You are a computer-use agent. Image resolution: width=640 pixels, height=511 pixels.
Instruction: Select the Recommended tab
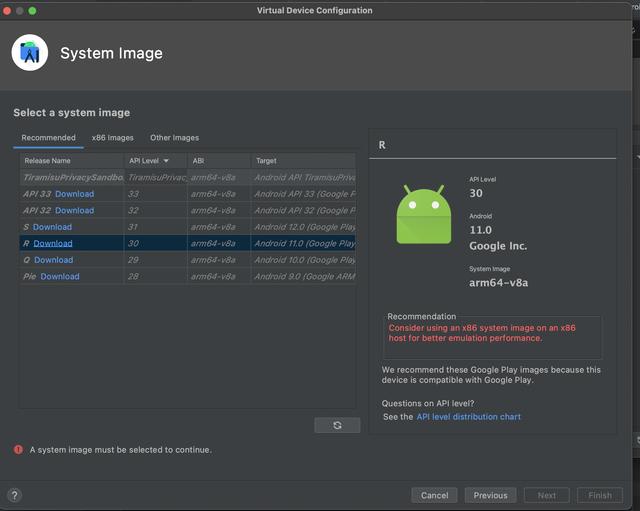pyautogui.click(x=48, y=138)
